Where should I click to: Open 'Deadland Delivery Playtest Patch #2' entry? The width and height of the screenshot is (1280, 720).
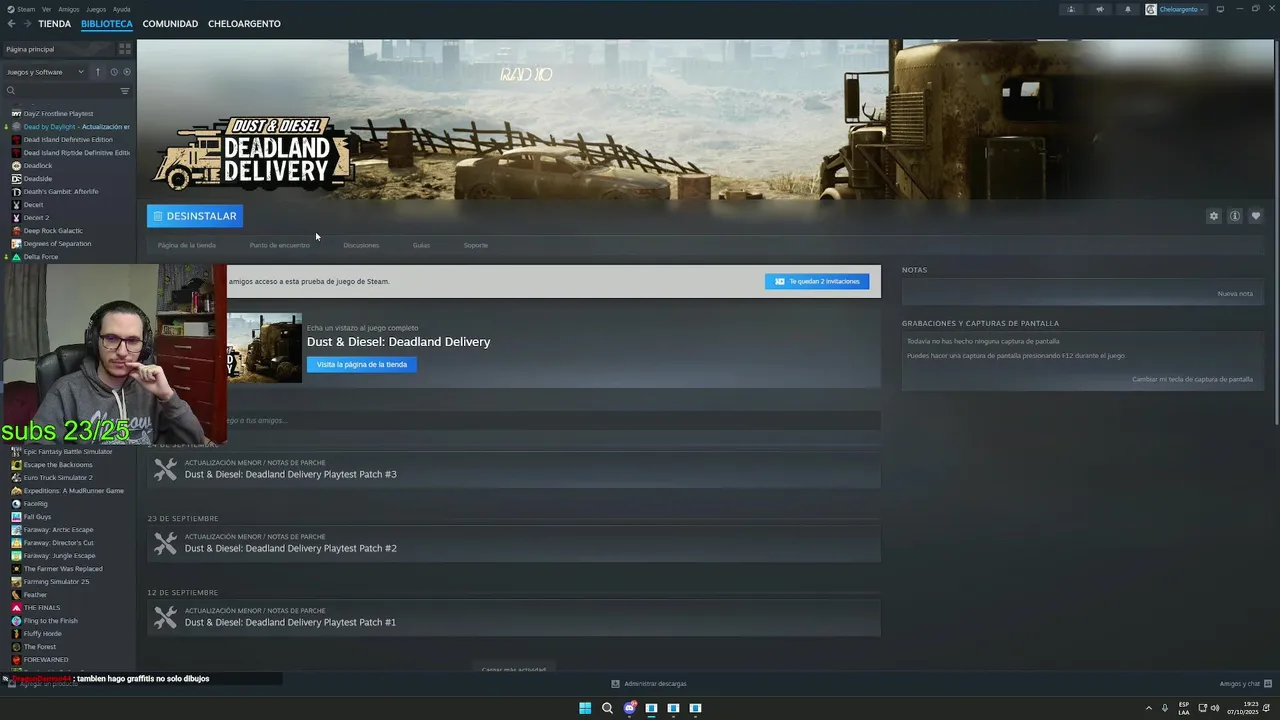(x=514, y=544)
